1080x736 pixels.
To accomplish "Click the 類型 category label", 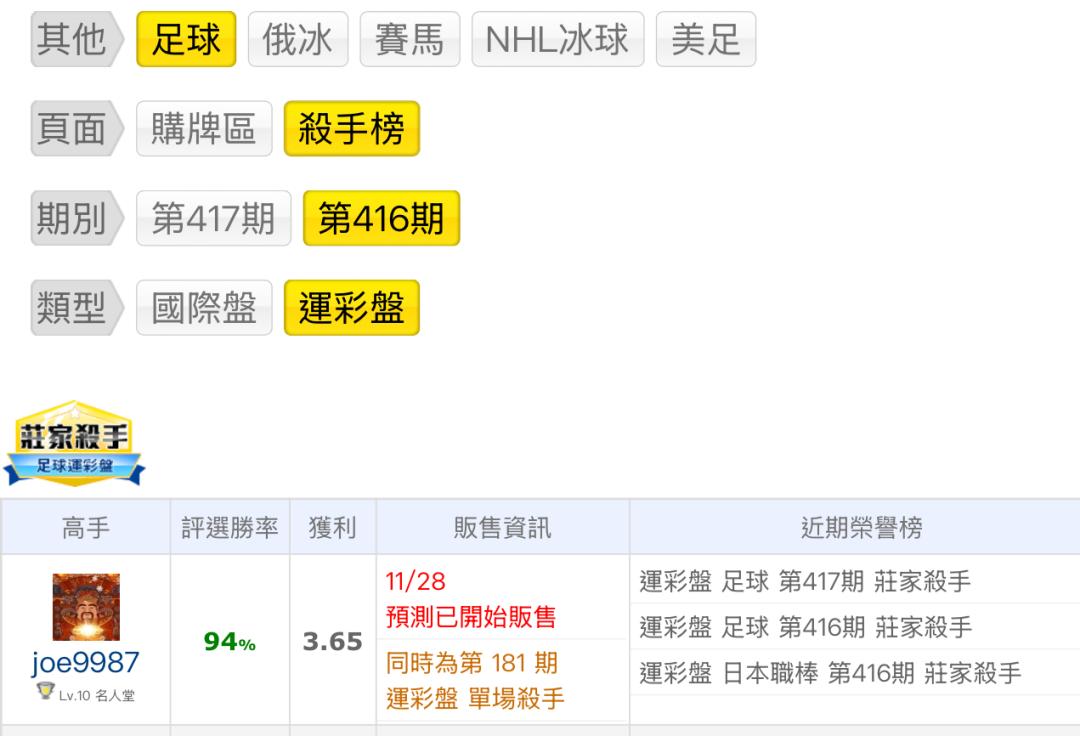I will (x=77, y=308).
